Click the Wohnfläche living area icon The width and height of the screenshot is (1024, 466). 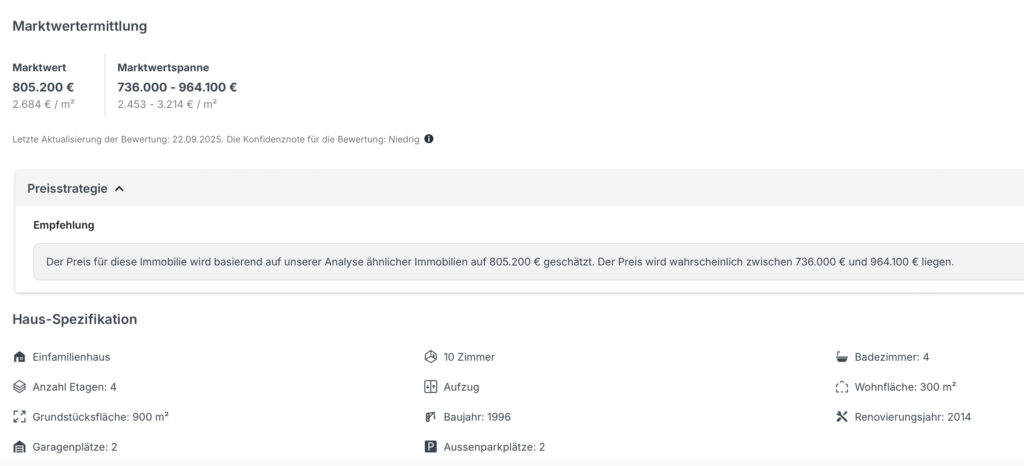[842, 387]
